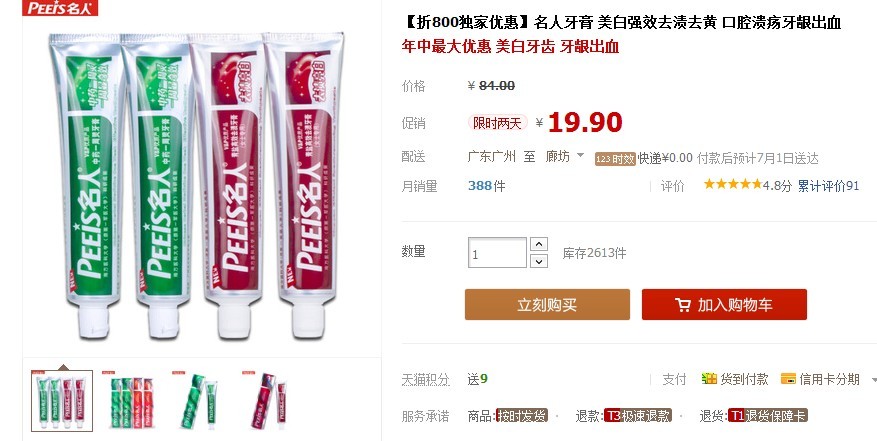Expand the payment options arrow

[874, 380]
